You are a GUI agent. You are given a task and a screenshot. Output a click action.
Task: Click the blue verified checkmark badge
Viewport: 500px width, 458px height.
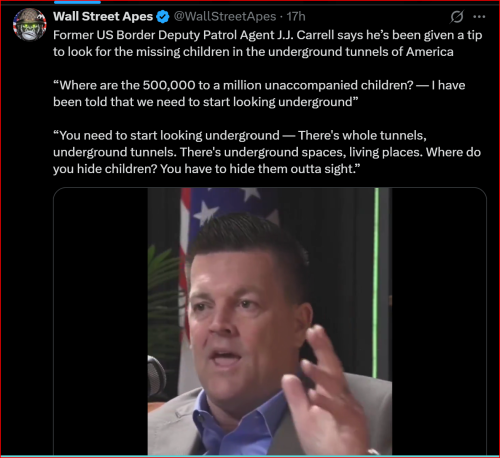[x=163, y=17]
